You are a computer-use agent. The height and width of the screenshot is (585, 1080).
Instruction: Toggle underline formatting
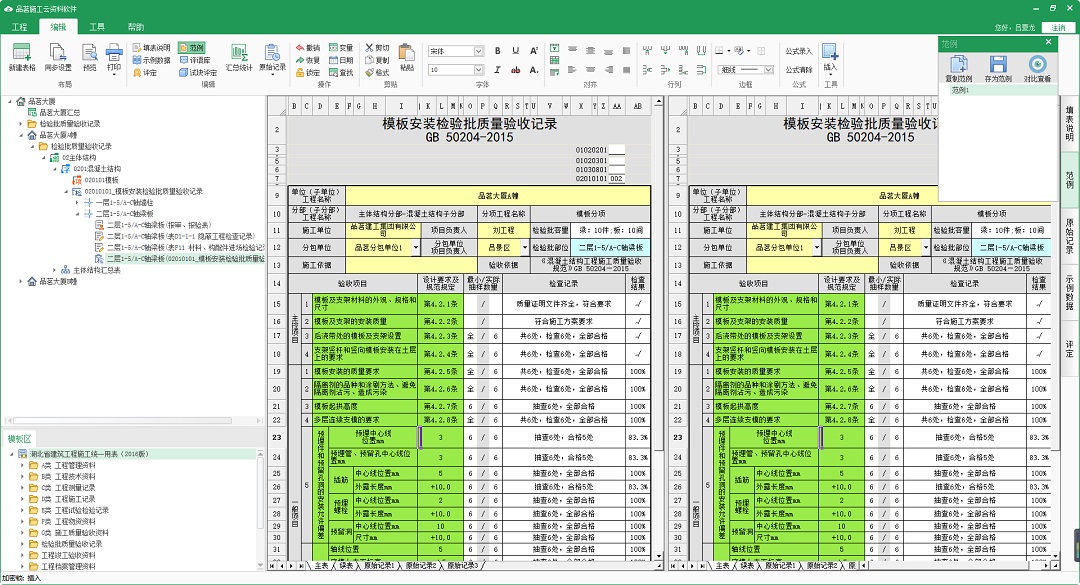[x=516, y=50]
